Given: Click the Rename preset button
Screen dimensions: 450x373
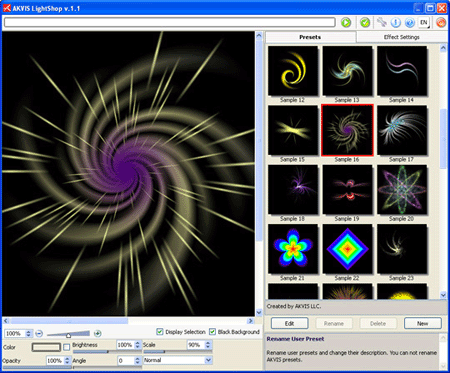Looking at the screenshot, I should pyautogui.click(x=334, y=323).
